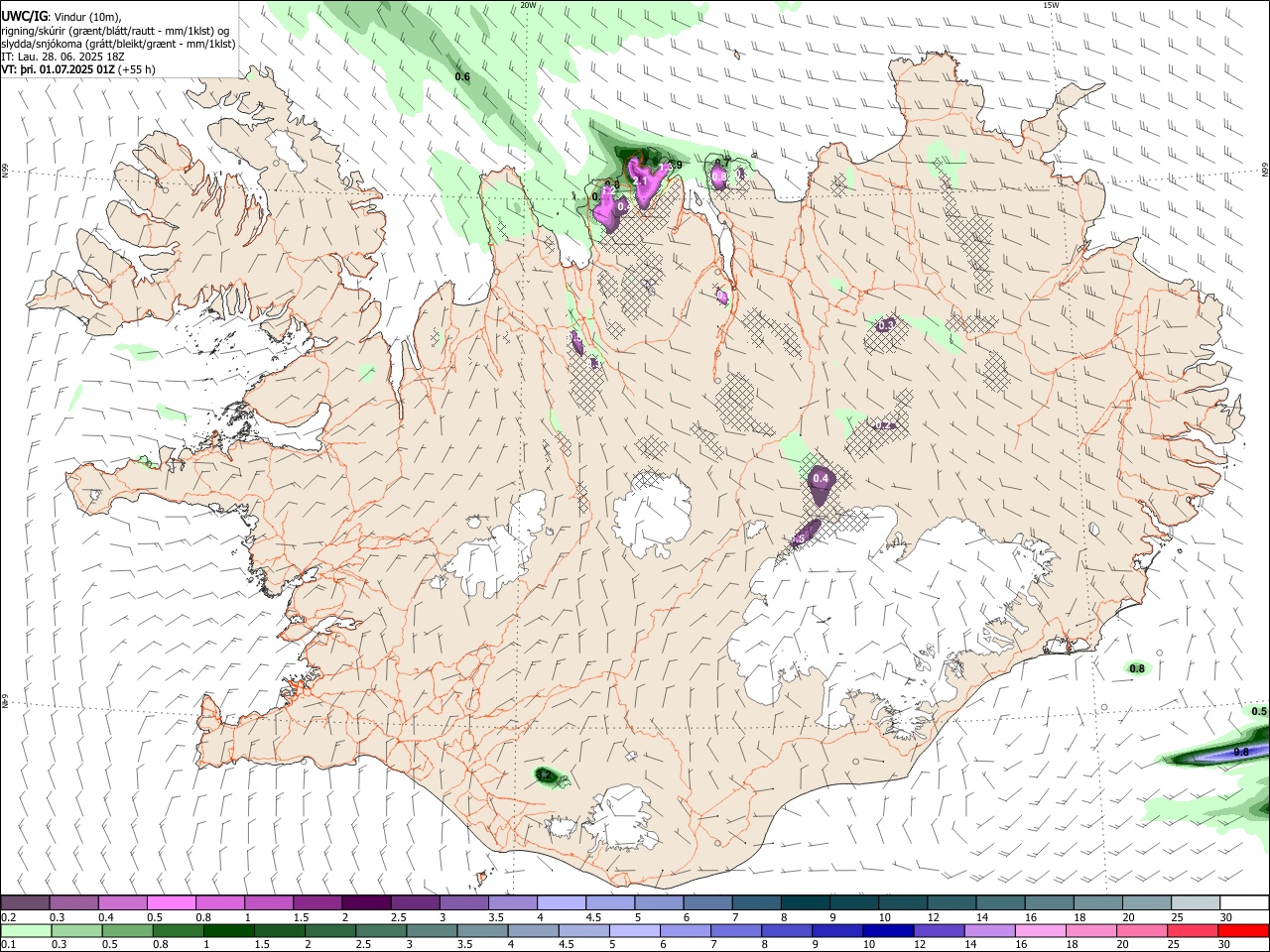1270x952 pixels.
Task: Click the dark navy blue swatch in rain legend
Action: tap(886, 931)
